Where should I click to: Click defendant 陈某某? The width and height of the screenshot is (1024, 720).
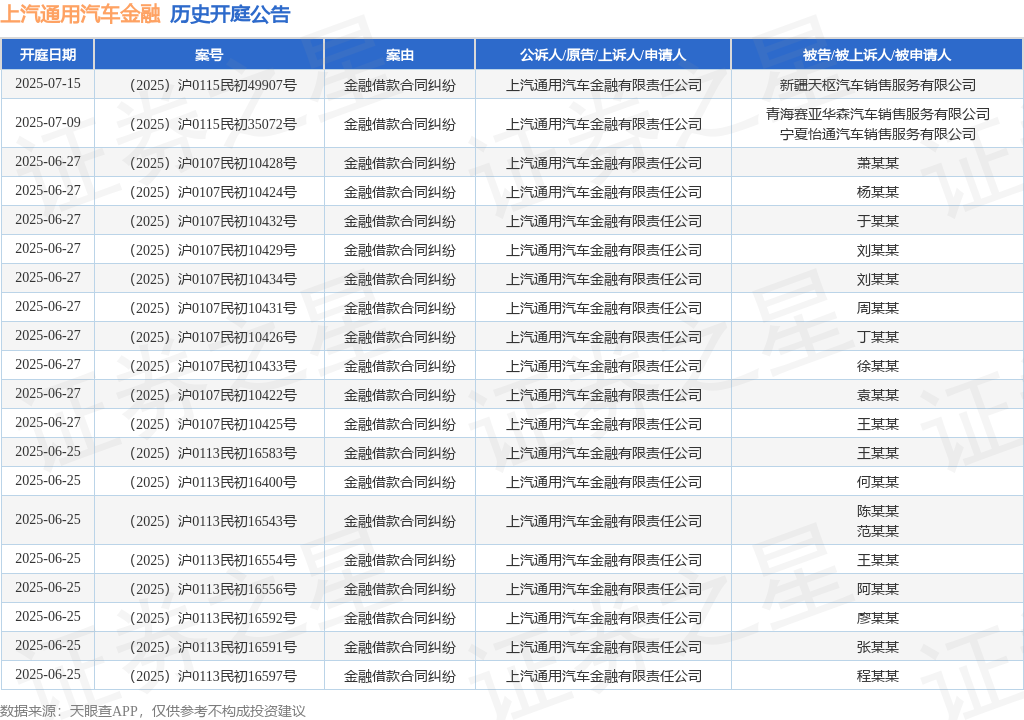coord(878,512)
